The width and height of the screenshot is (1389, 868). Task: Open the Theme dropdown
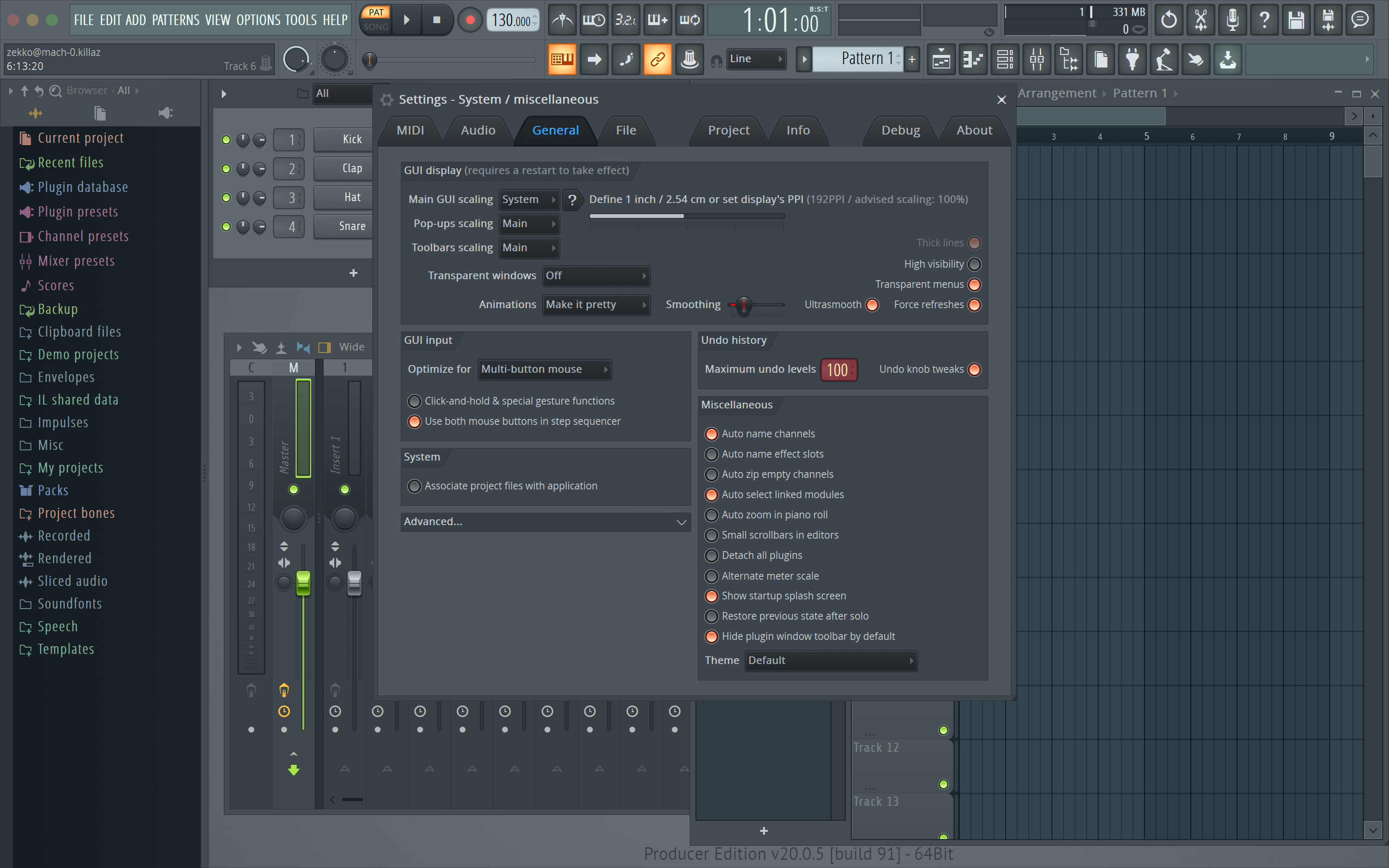(x=831, y=661)
